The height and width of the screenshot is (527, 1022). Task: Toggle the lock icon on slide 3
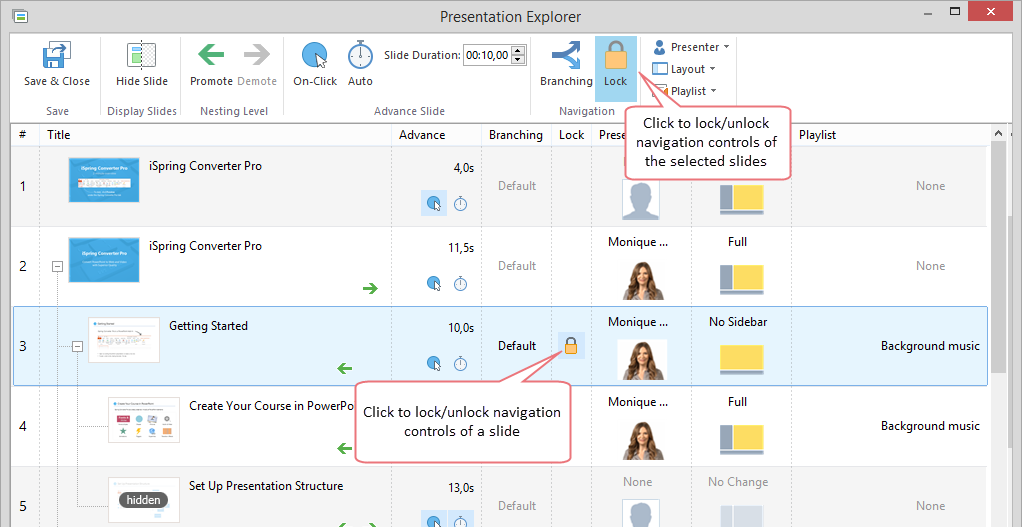click(571, 346)
